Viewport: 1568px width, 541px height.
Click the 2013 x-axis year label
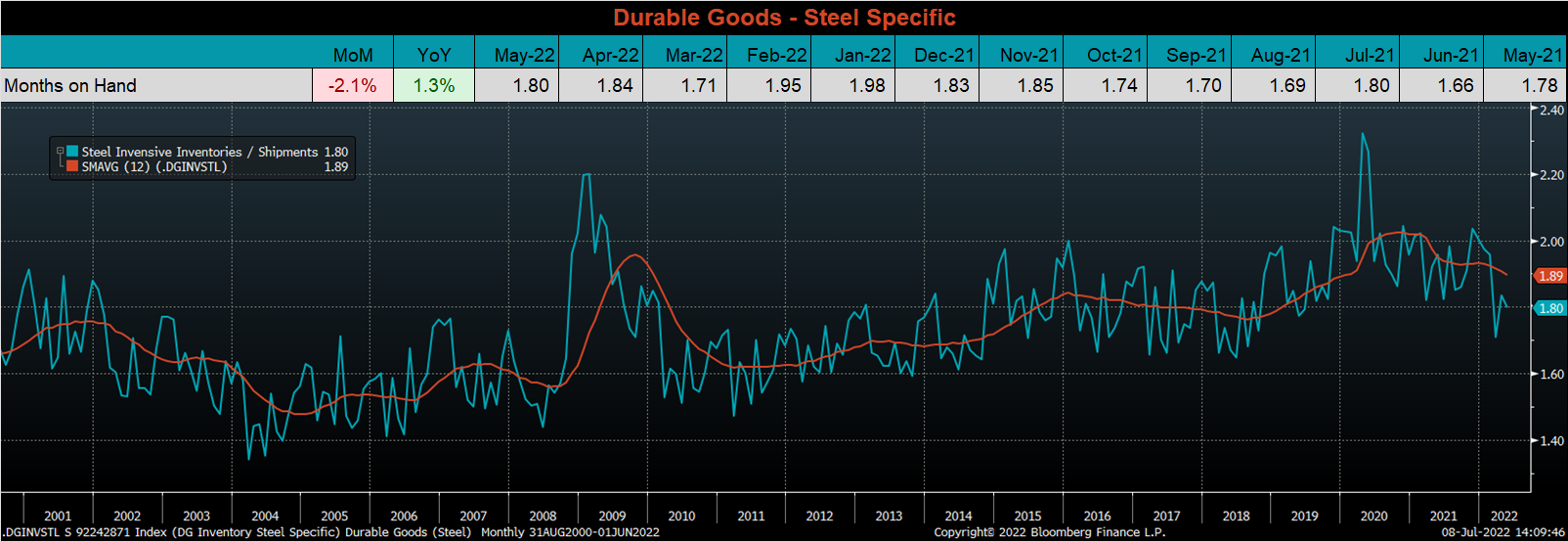tap(889, 516)
